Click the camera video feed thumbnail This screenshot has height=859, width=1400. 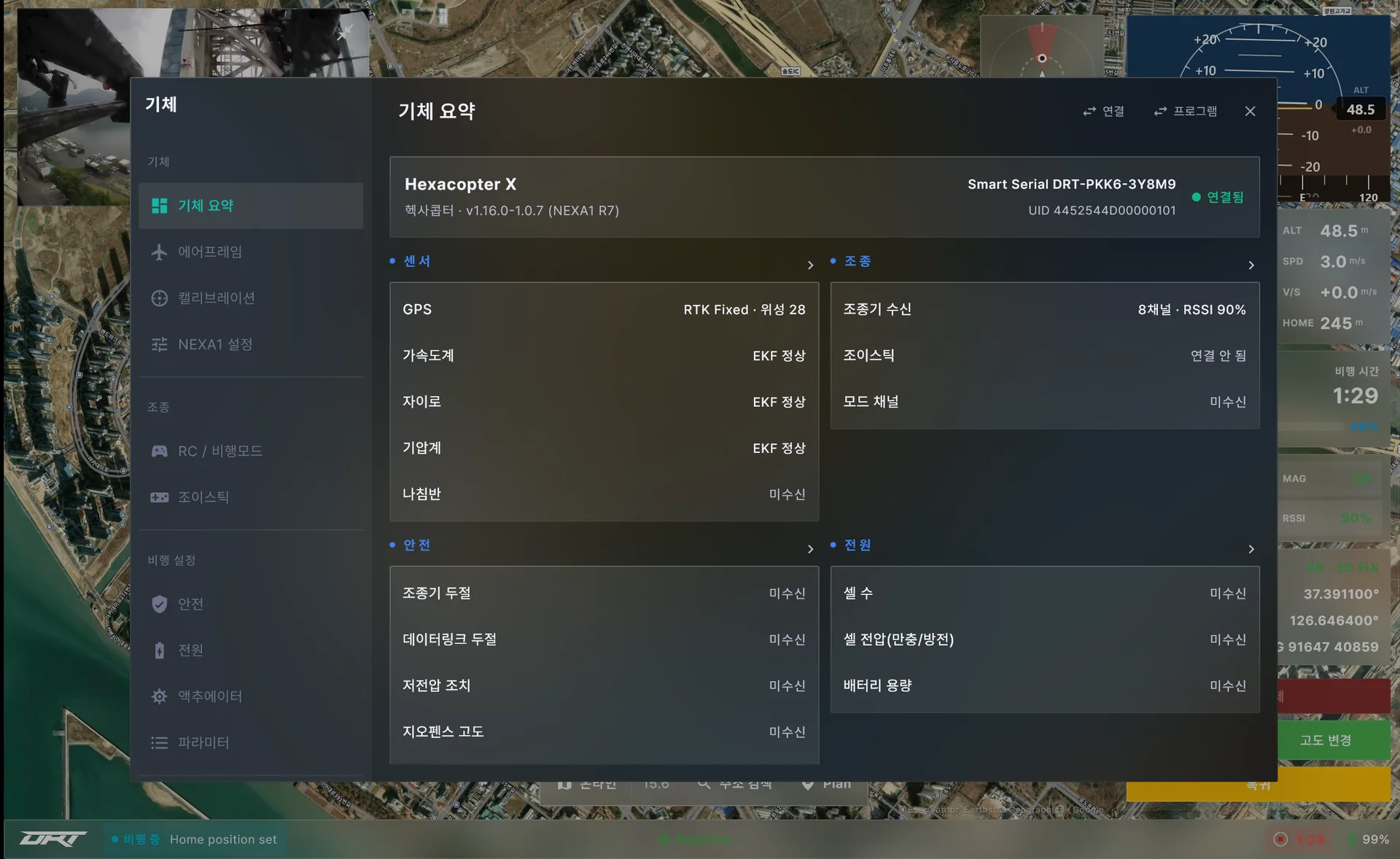(x=193, y=106)
